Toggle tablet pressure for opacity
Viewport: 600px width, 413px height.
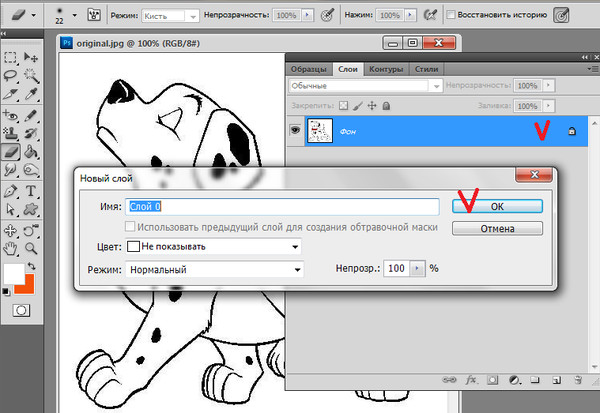(327, 15)
